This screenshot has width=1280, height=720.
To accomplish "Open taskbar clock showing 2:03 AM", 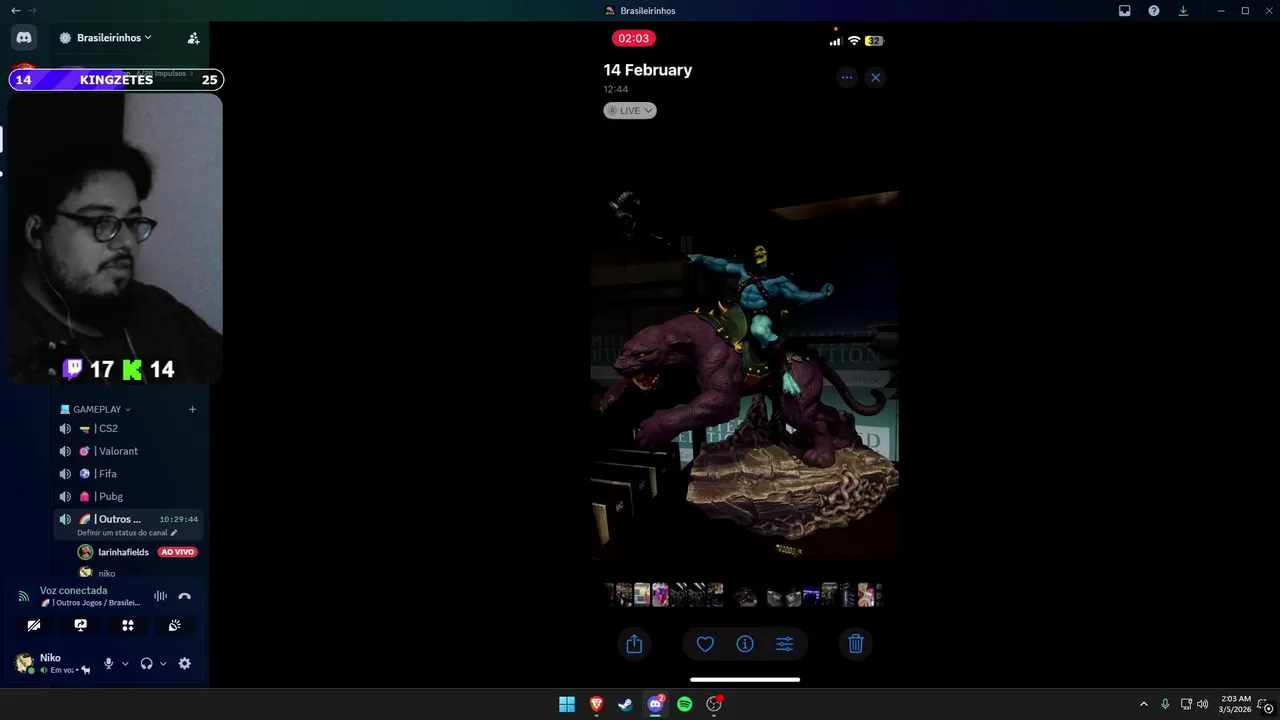I will tap(1236, 704).
